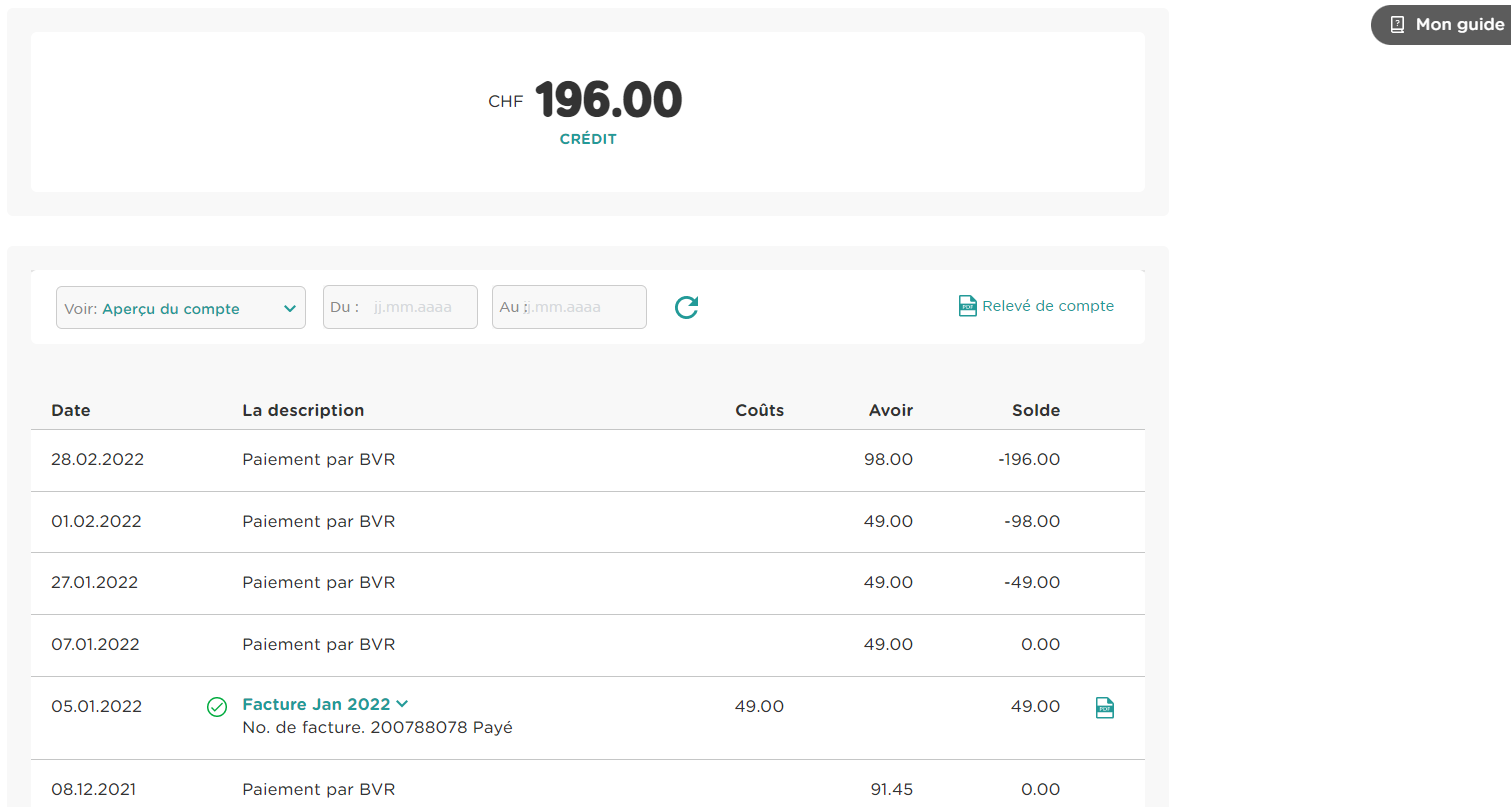1511x807 pixels.
Task: Click the -49.00 balance value
Action: click(1032, 582)
